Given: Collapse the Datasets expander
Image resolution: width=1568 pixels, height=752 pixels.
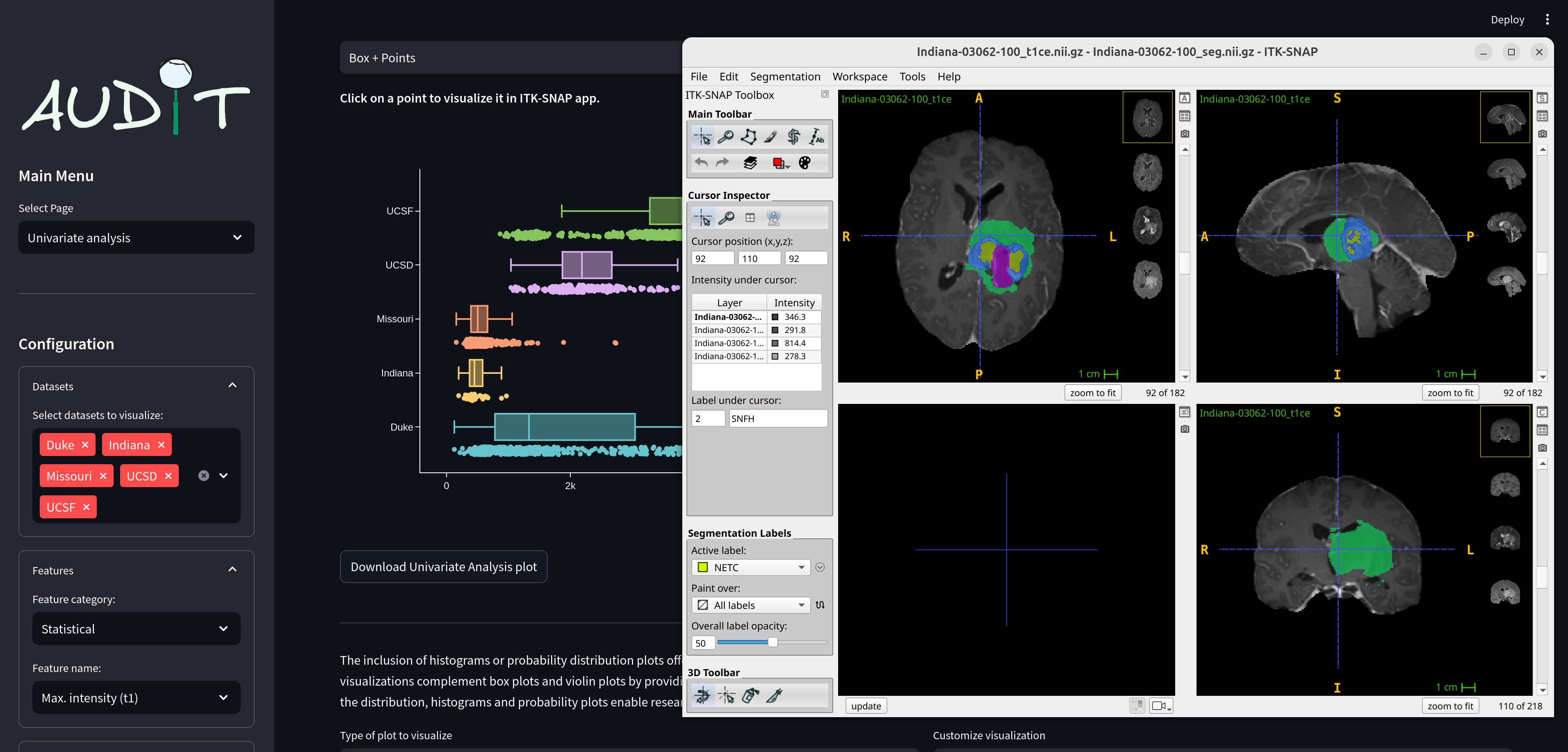Looking at the screenshot, I should (232, 385).
